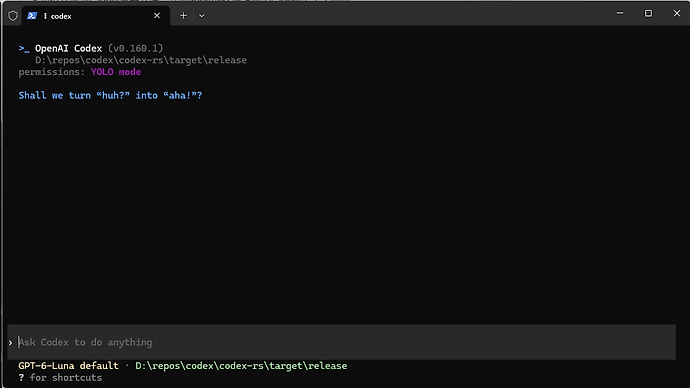Close the codex tab
The width and height of the screenshot is (690, 388).
(x=157, y=16)
